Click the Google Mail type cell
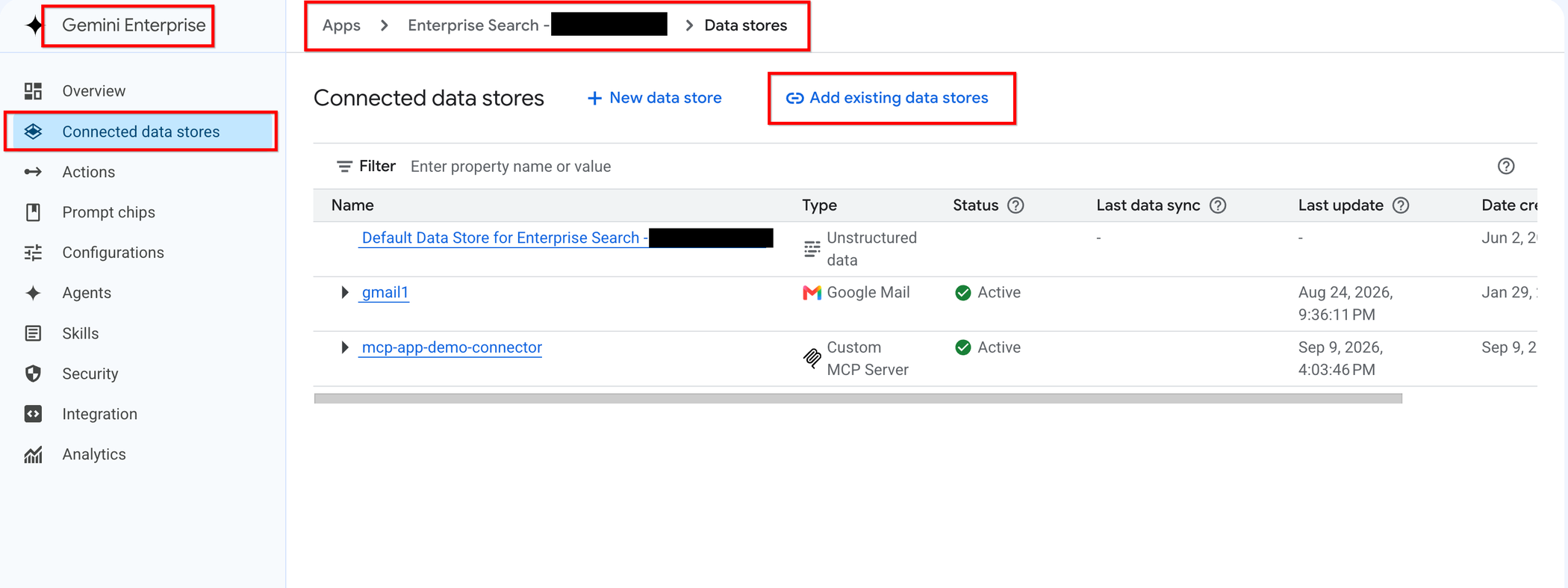1568x588 pixels. point(856,292)
